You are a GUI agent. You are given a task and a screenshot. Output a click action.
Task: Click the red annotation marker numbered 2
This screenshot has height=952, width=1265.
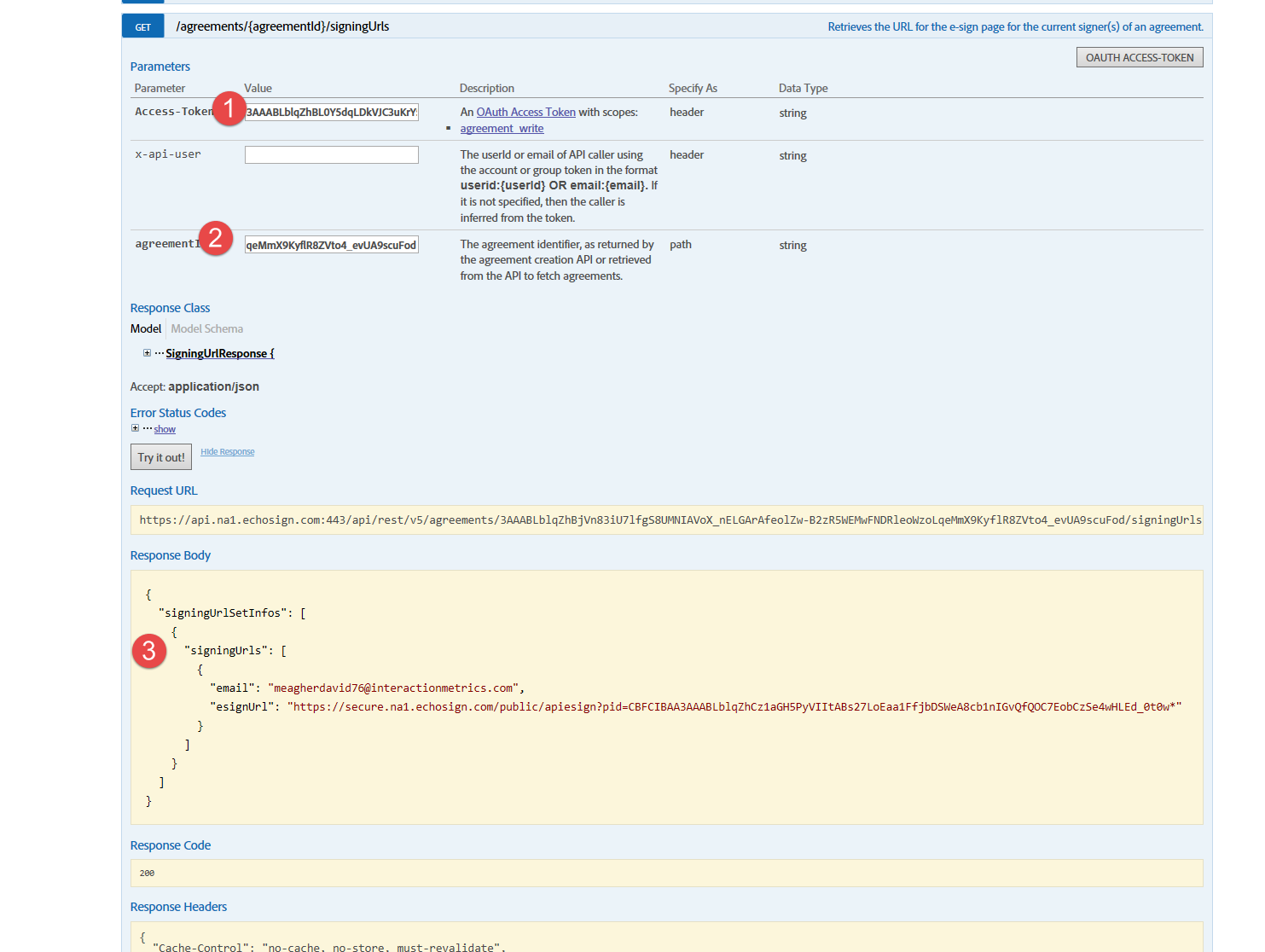[x=216, y=239]
